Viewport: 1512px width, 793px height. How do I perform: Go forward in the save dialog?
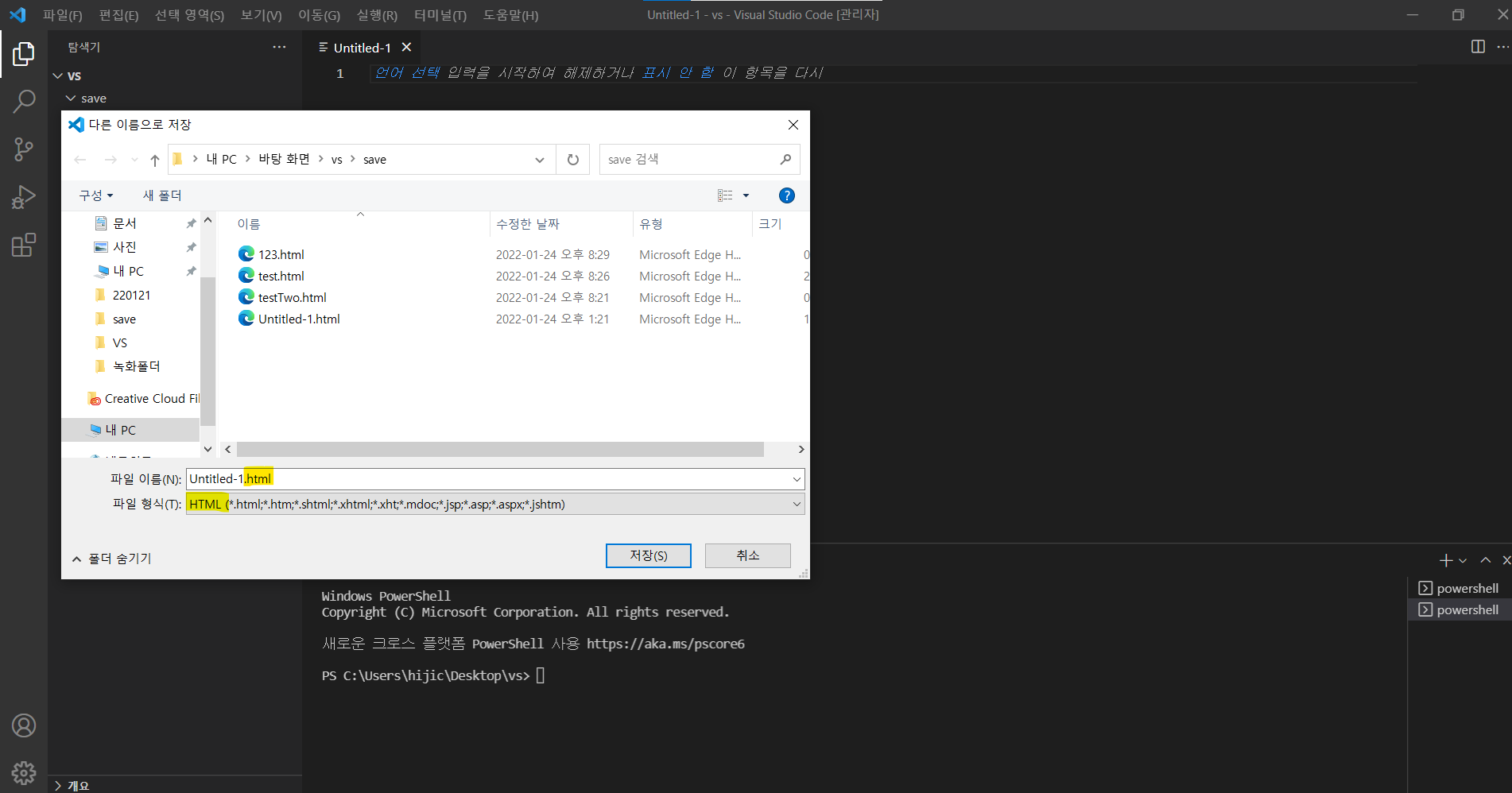[110, 160]
